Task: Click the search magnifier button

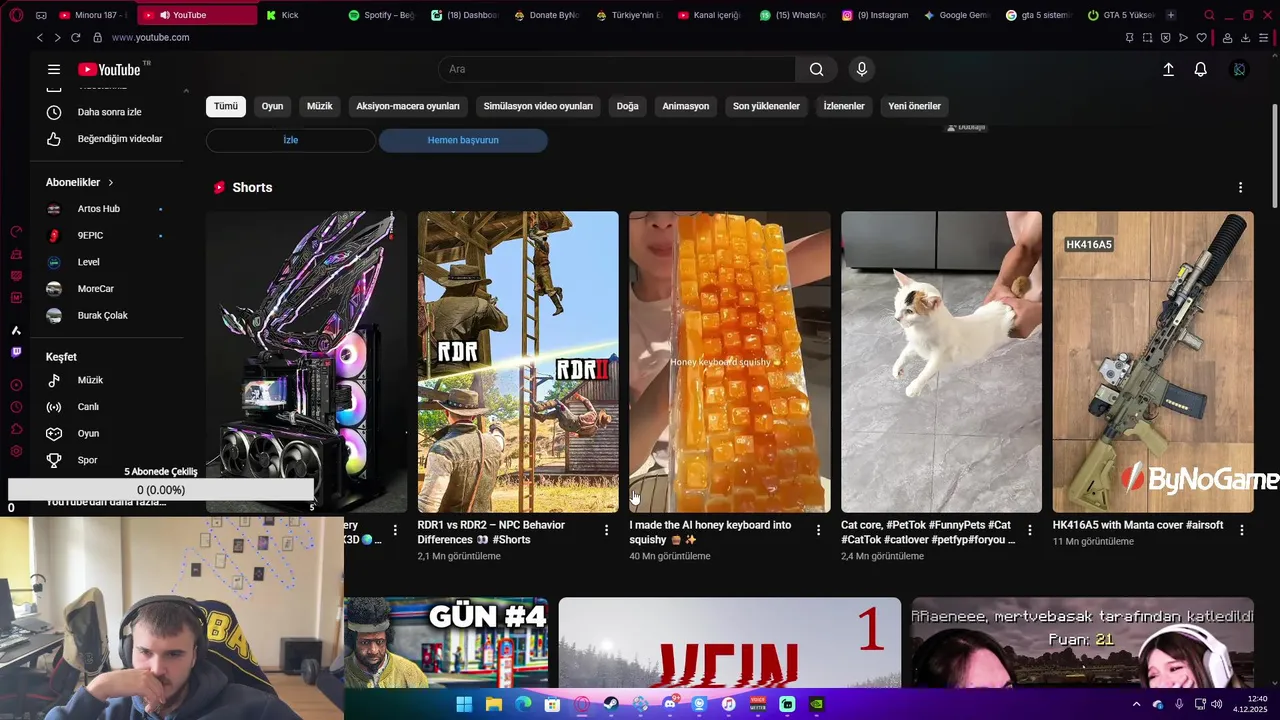Action: click(x=817, y=69)
